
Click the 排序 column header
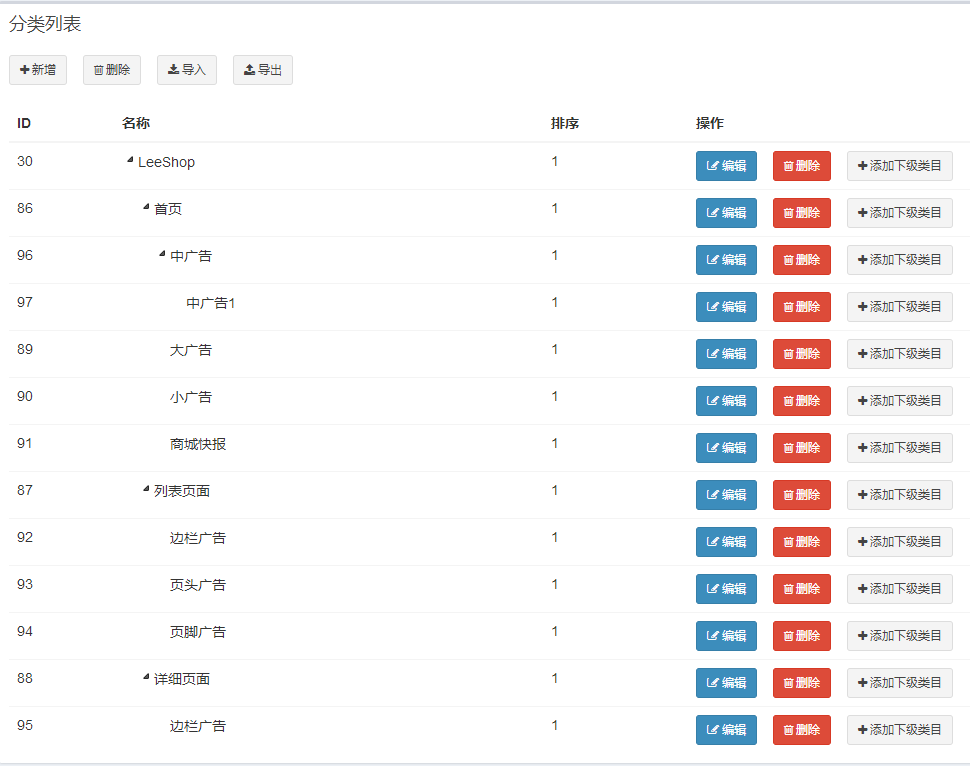point(565,123)
